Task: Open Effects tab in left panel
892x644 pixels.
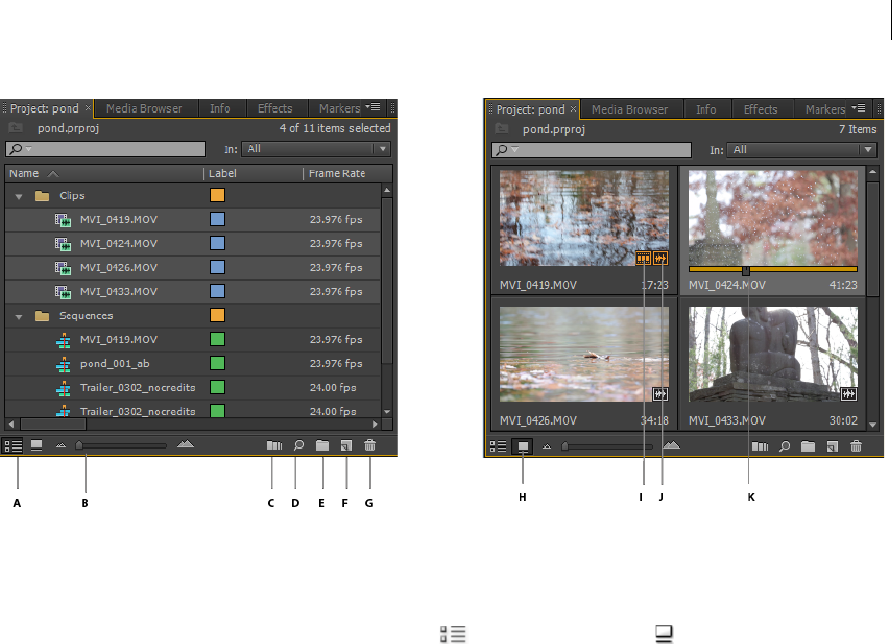Action: tap(275, 108)
